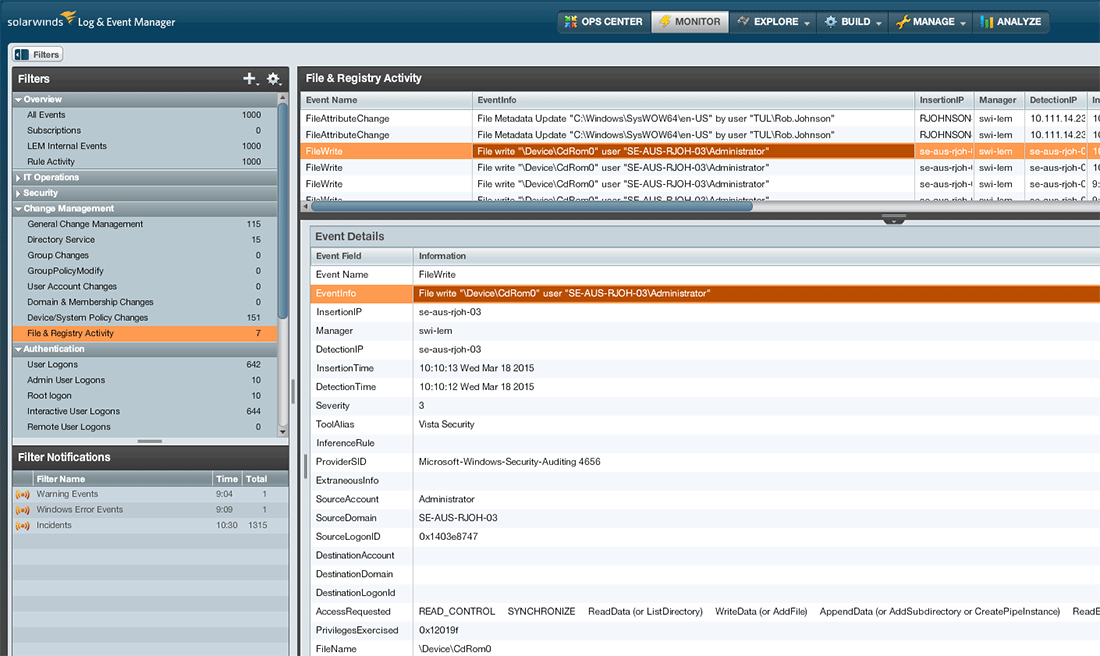Sort notifications by Time column
The height and width of the screenshot is (656, 1100).
(x=227, y=478)
